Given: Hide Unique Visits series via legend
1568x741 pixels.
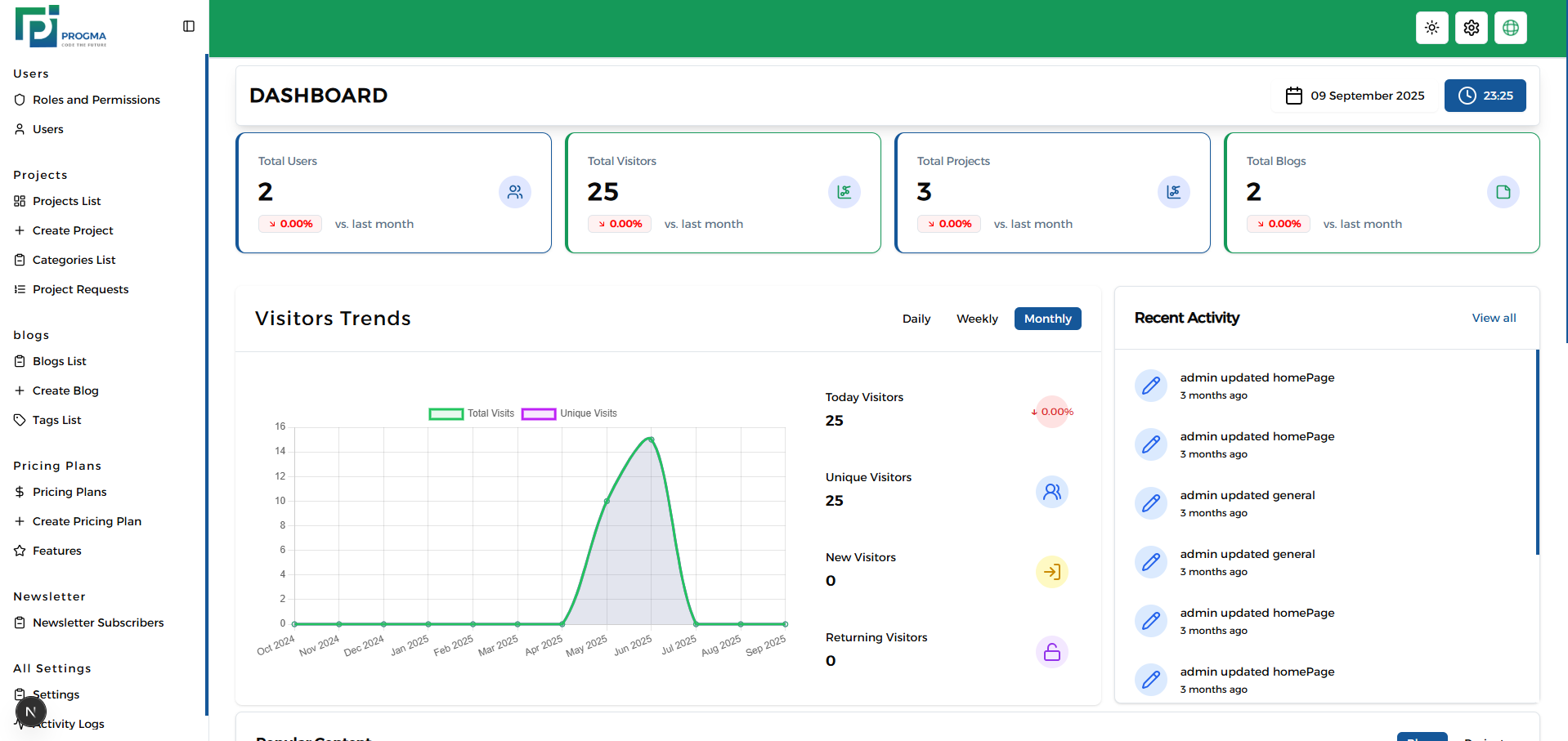Looking at the screenshot, I should pos(539,414).
